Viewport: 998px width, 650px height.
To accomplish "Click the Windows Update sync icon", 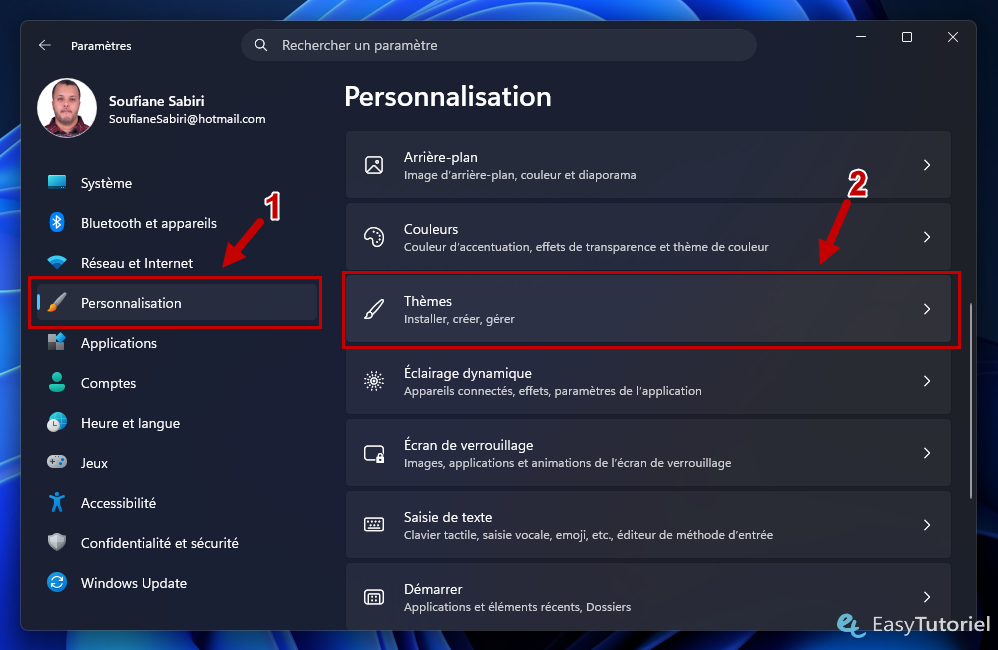I will point(57,583).
